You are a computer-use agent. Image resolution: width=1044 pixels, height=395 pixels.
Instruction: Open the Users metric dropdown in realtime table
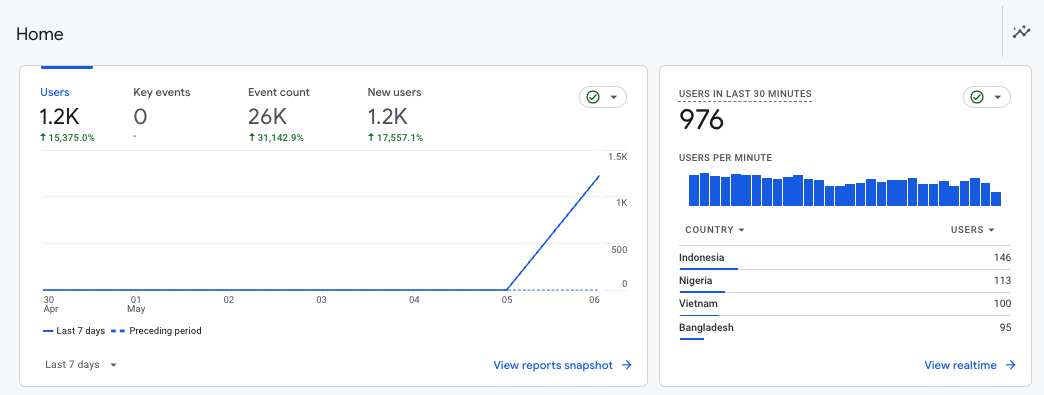(973, 230)
